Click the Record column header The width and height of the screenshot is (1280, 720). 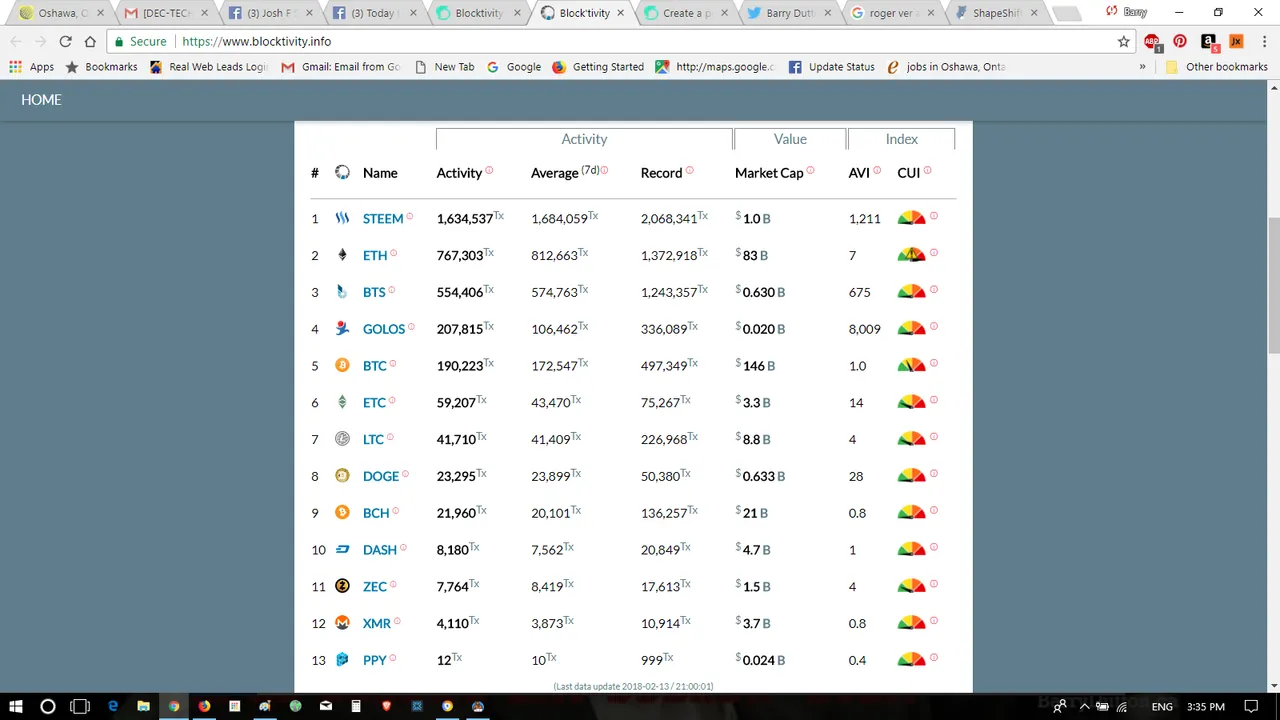[661, 173]
